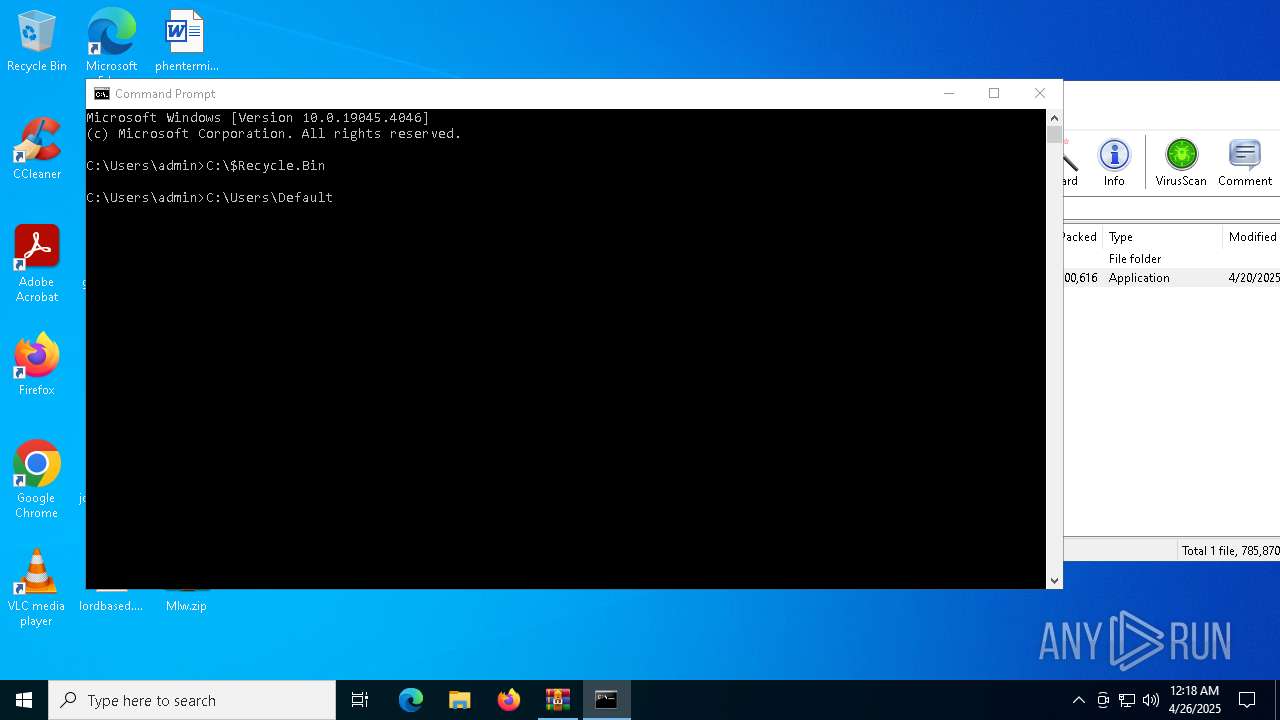Sort WinRAR list by Type column
The width and height of the screenshot is (1280, 720).
coord(1163,237)
